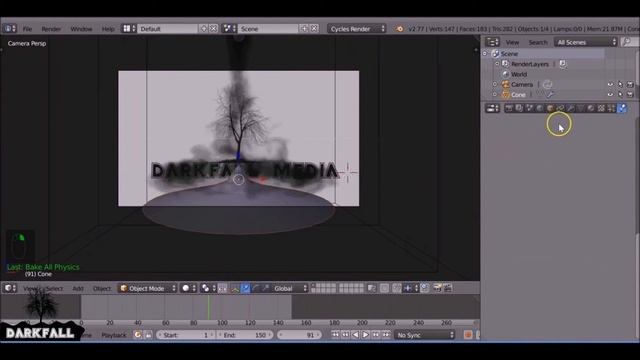Open the Cycles Render engine dropdown
640x360 pixels.
click(356, 29)
